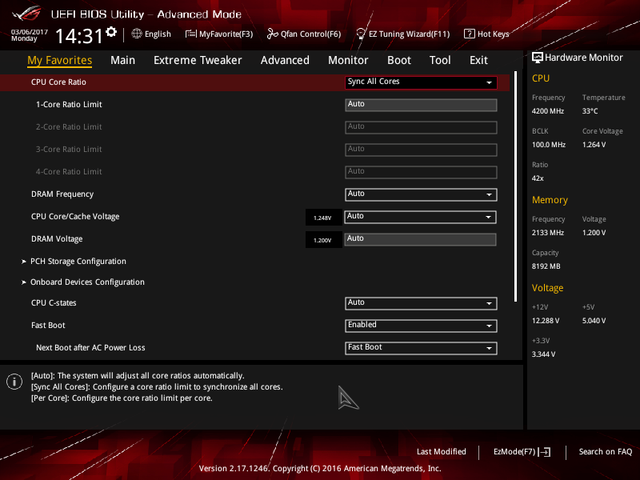The width and height of the screenshot is (640, 480).
Task: Expand PCH Storage Configuration
Action: pyautogui.click(x=78, y=261)
